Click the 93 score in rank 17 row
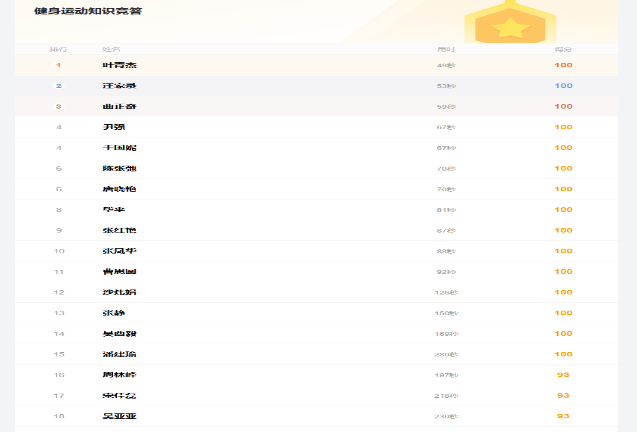This screenshot has height=432, width=637. [x=563, y=395]
